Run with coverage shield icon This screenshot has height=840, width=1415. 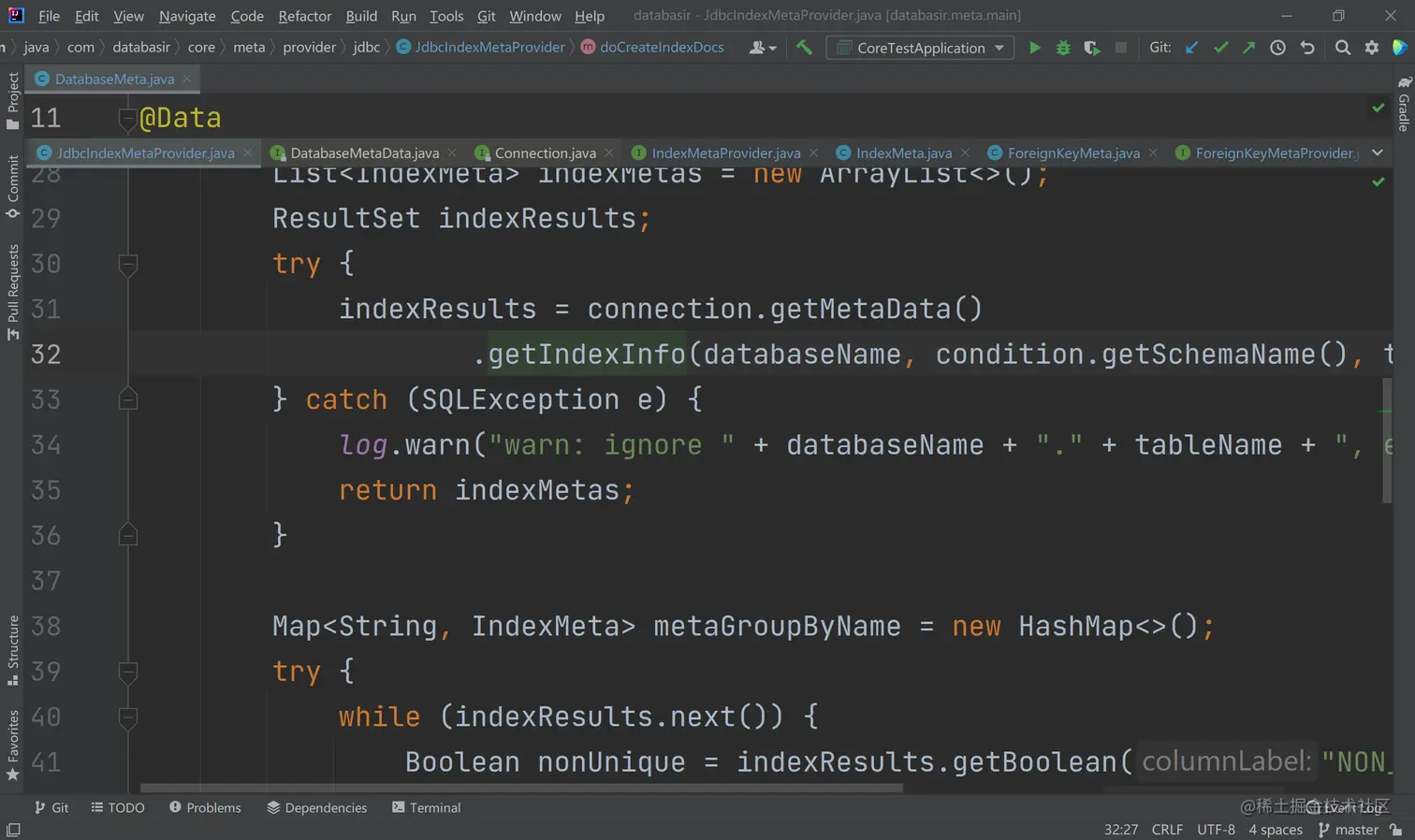pos(1092,48)
